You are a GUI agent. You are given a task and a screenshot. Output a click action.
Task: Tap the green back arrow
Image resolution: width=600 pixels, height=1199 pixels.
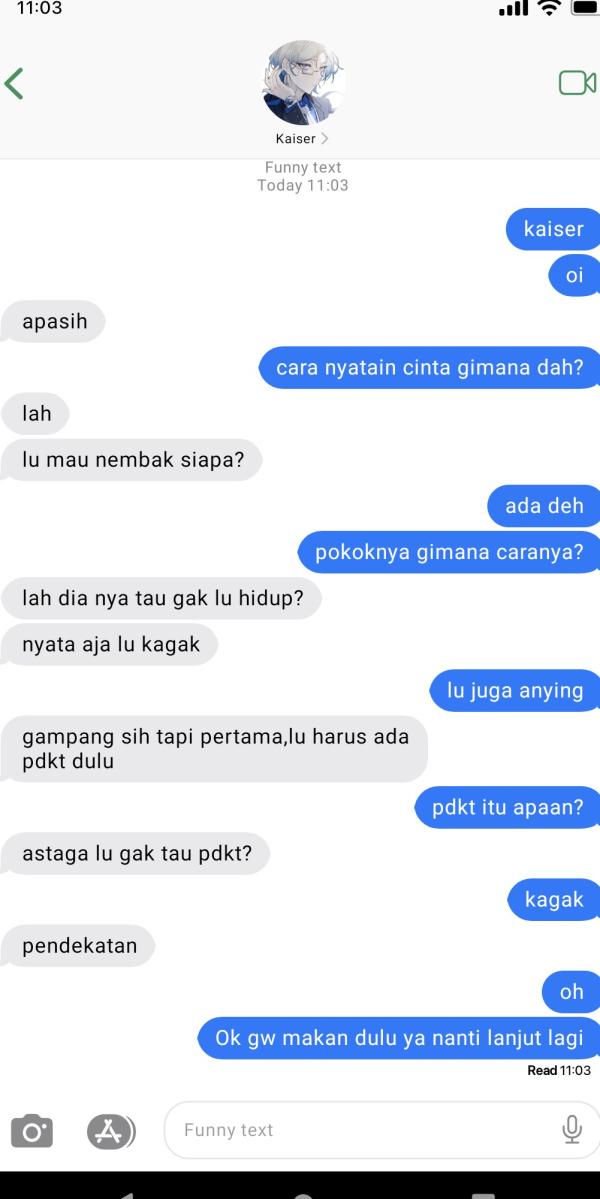coord(14,83)
